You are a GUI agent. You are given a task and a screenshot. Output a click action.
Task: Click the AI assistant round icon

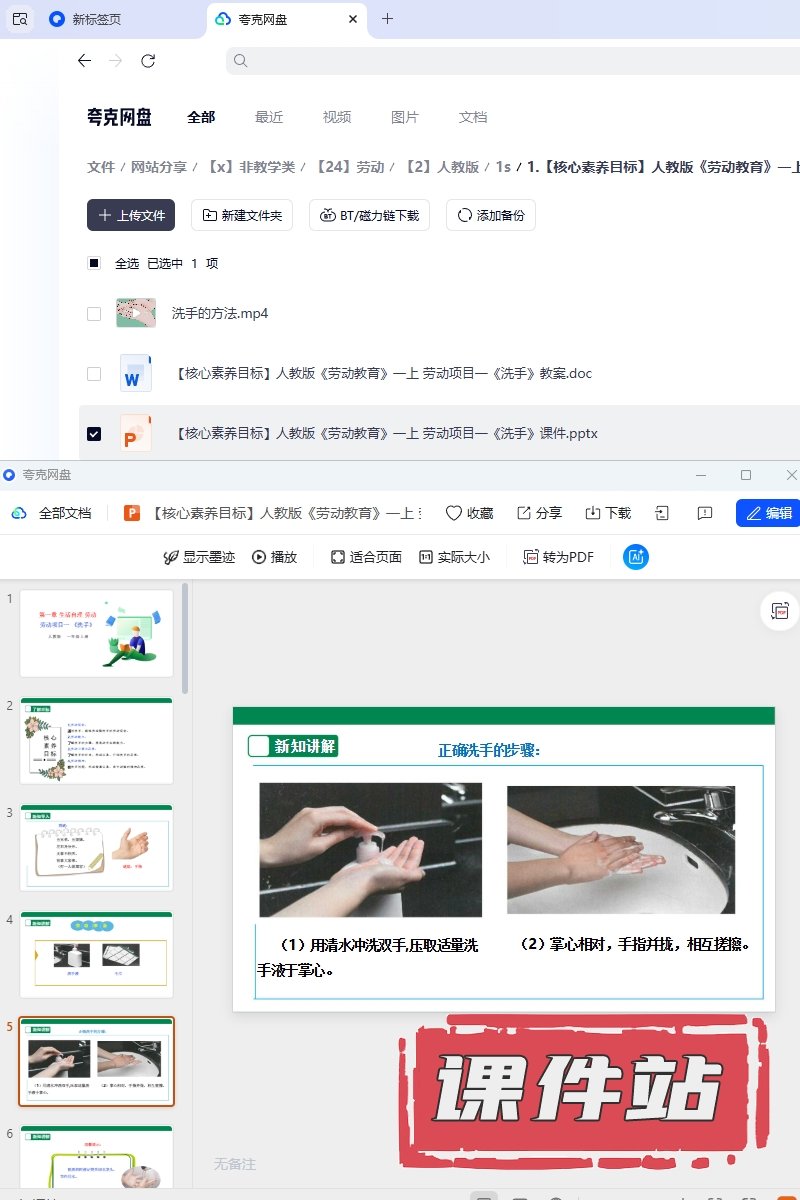635,557
